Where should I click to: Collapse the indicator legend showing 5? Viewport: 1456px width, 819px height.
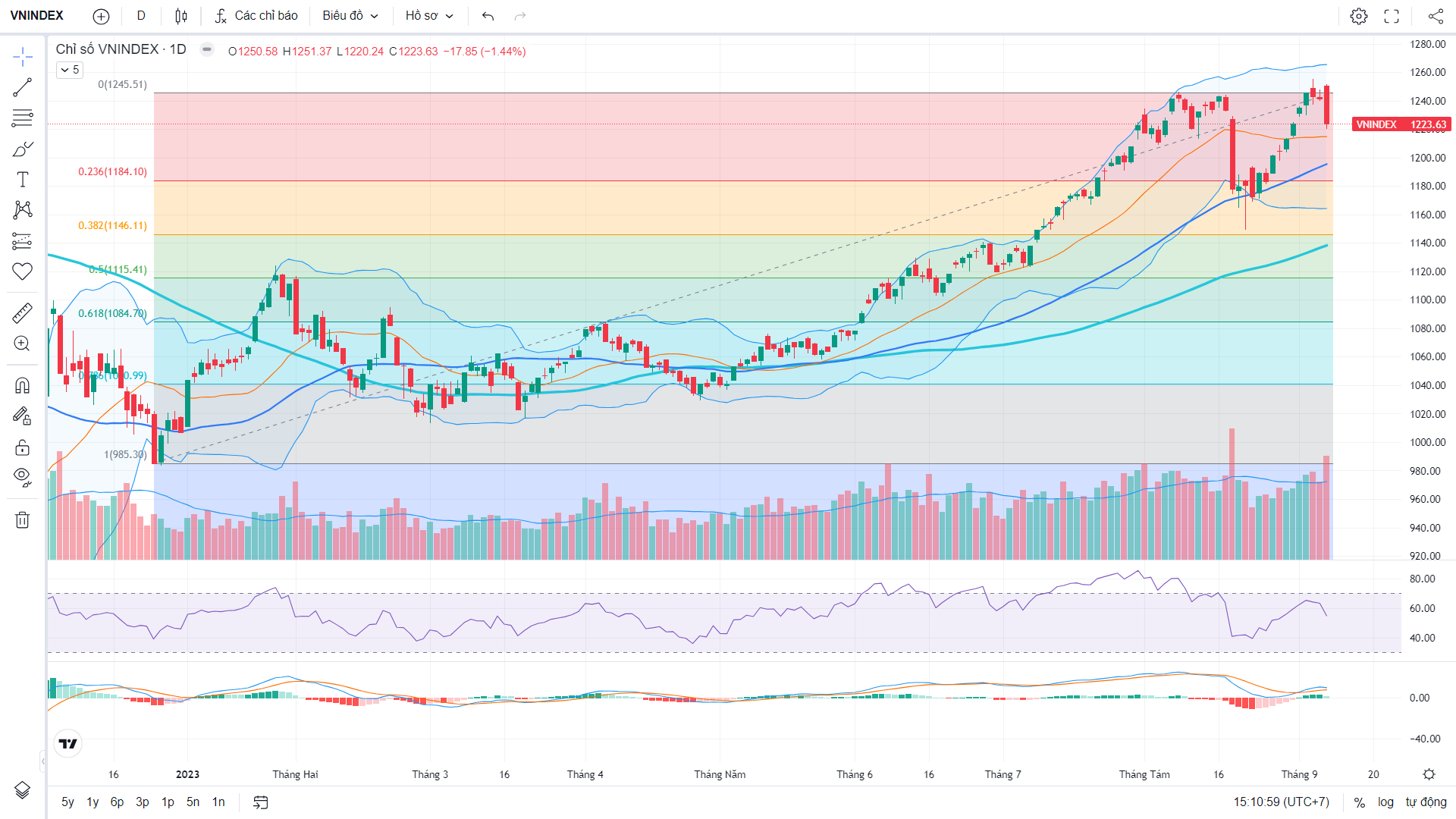(x=70, y=70)
